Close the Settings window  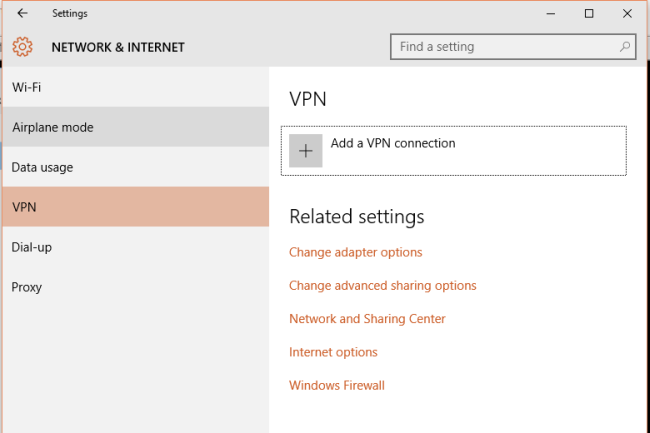[x=628, y=13]
